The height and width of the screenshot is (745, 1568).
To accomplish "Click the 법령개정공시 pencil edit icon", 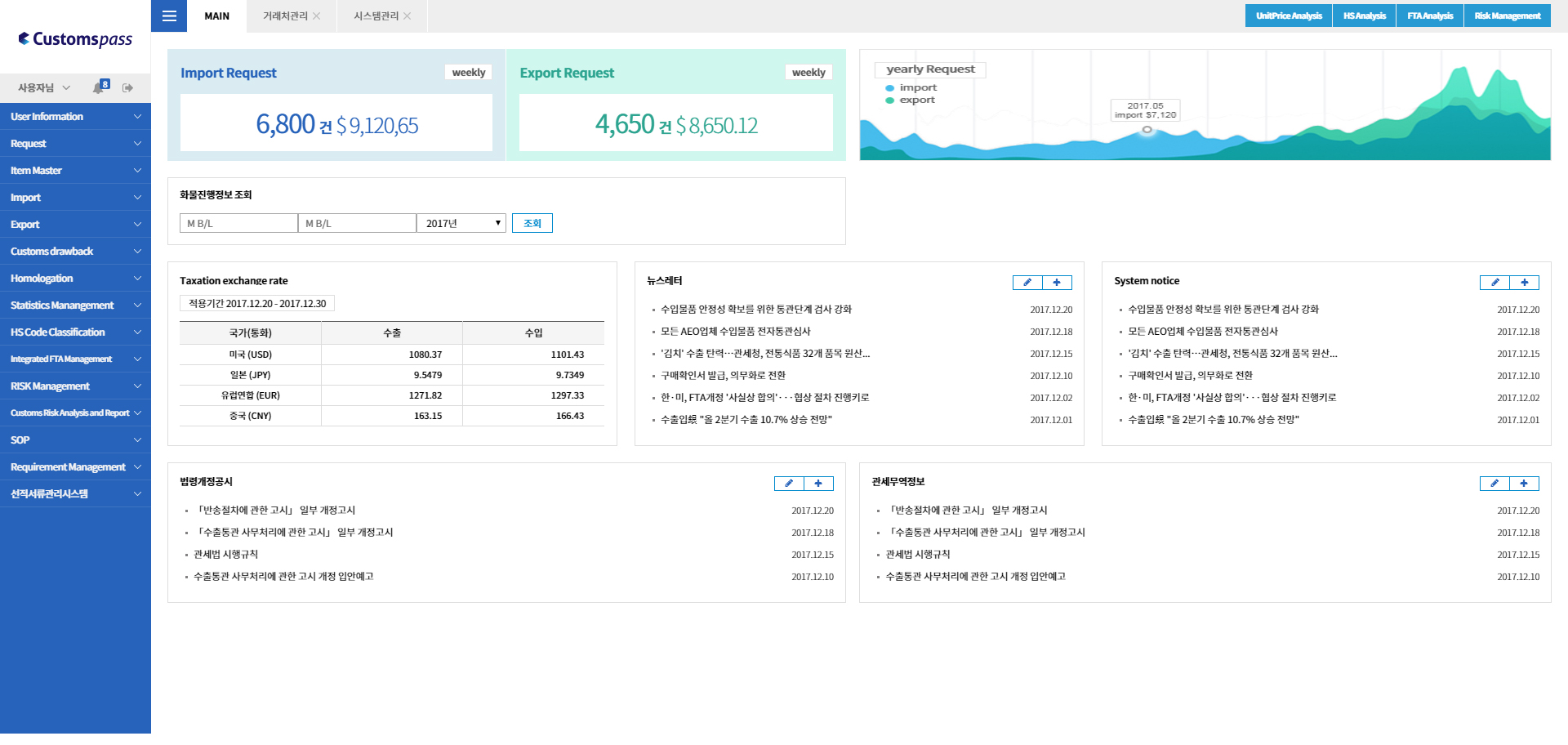I will point(789,484).
